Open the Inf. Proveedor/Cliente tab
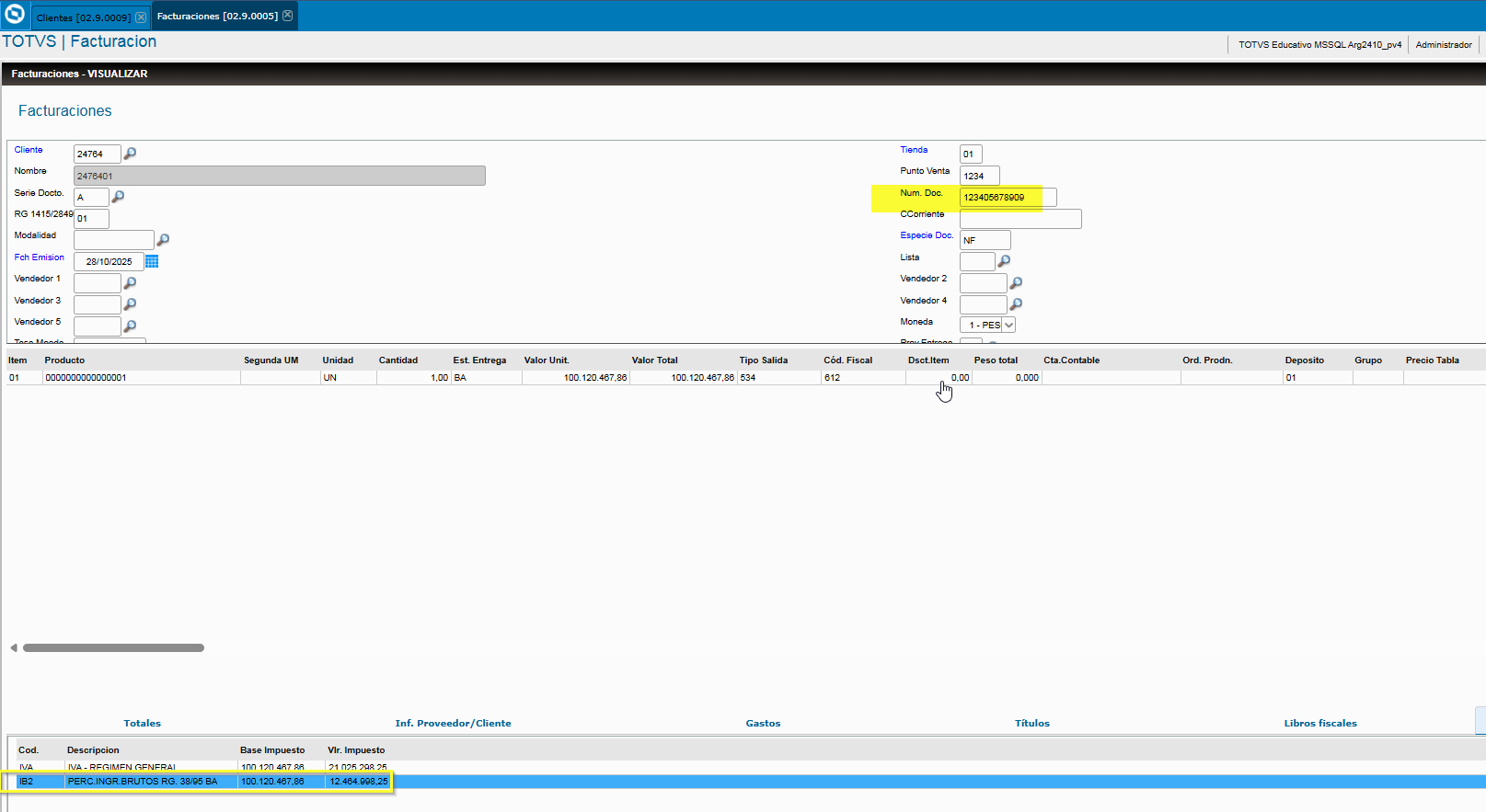This screenshot has width=1486, height=812. [x=454, y=724]
